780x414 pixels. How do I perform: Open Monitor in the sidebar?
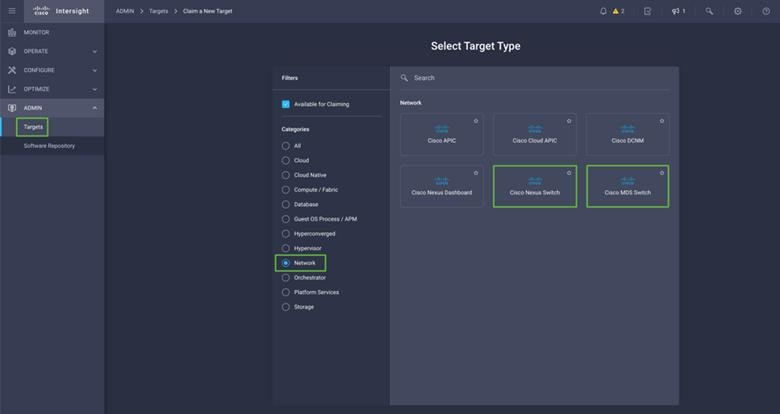click(x=36, y=32)
